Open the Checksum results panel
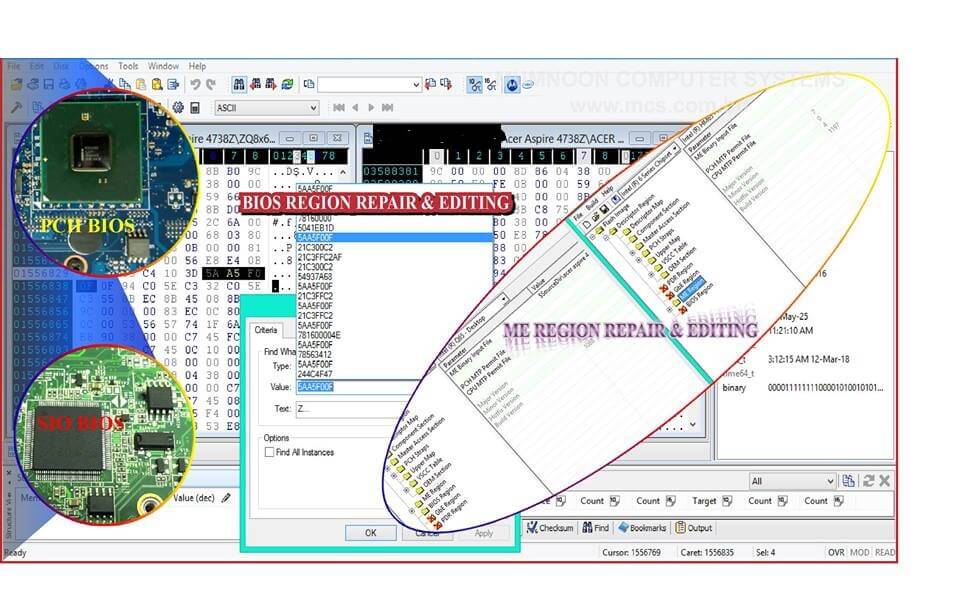The image size is (960, 607). (x=550, y=527)
